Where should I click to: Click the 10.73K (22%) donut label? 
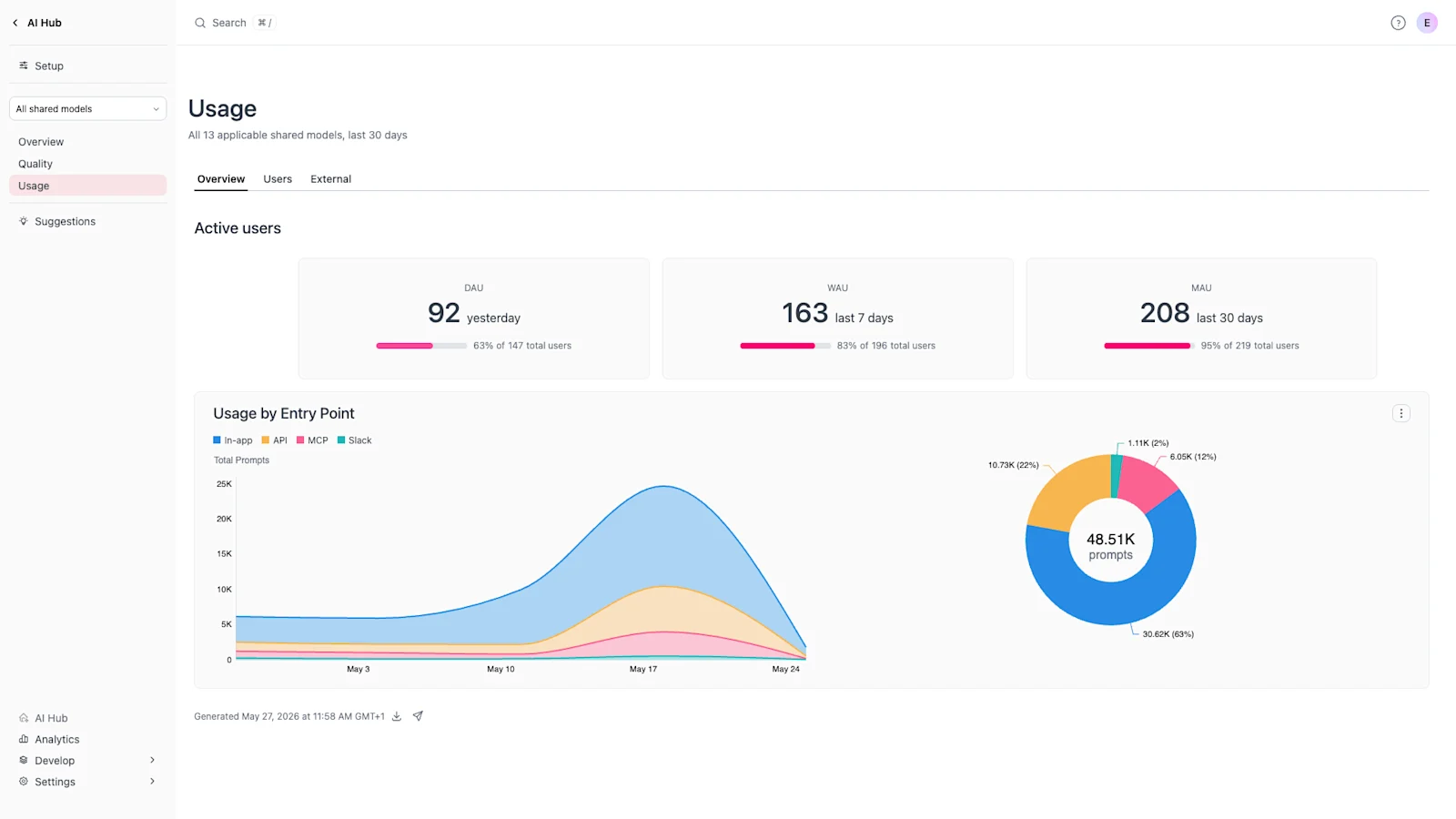1014,465
